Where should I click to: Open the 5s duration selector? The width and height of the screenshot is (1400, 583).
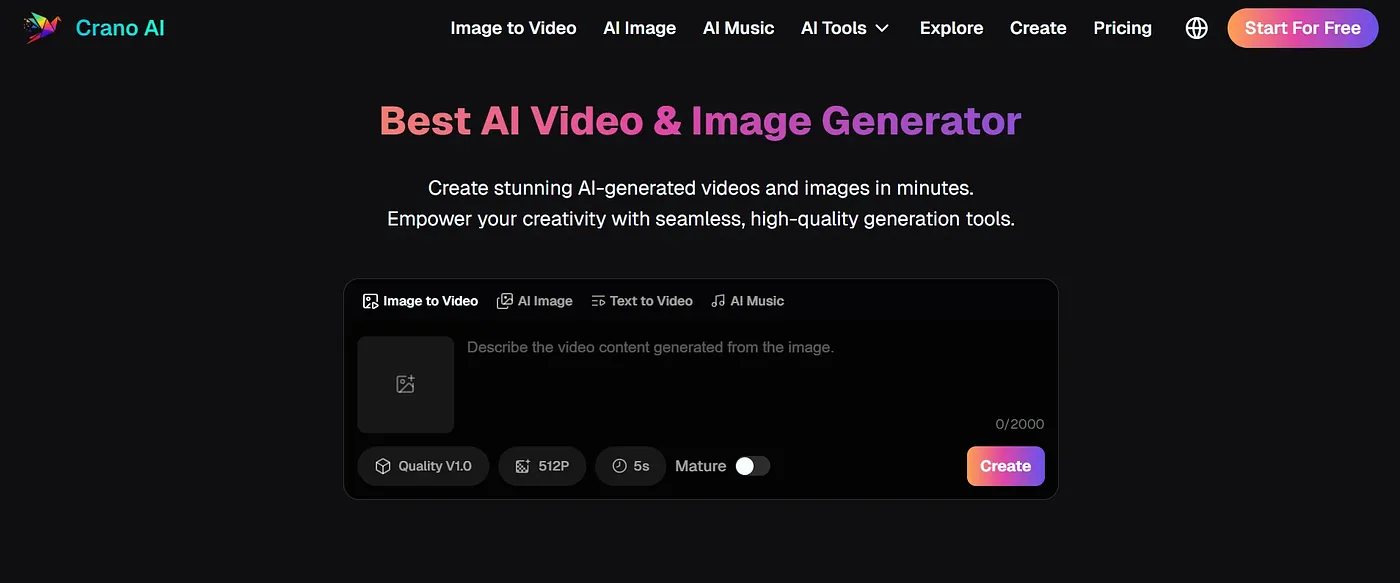[x=630, y=466]
